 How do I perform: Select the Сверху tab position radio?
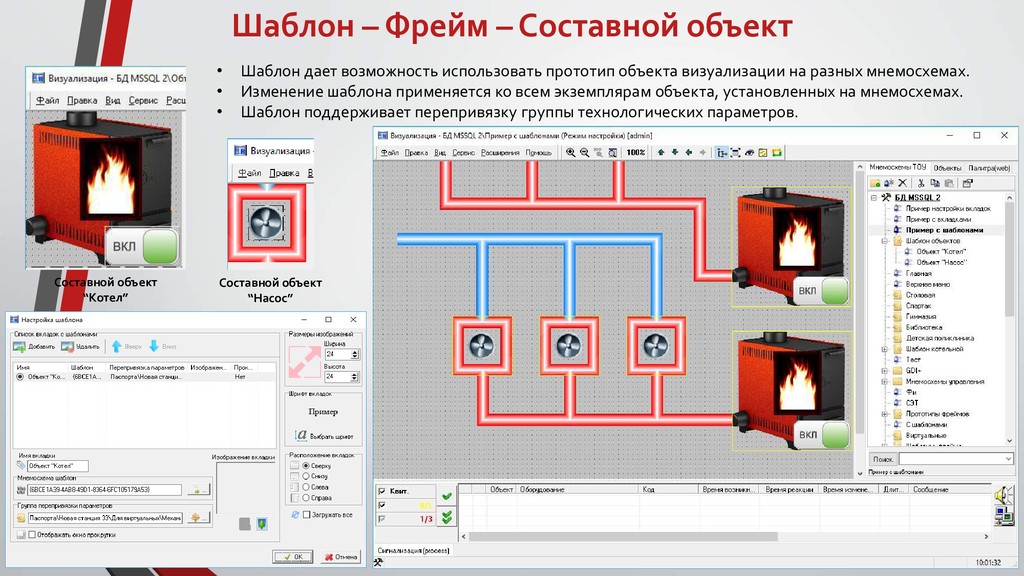306,466
